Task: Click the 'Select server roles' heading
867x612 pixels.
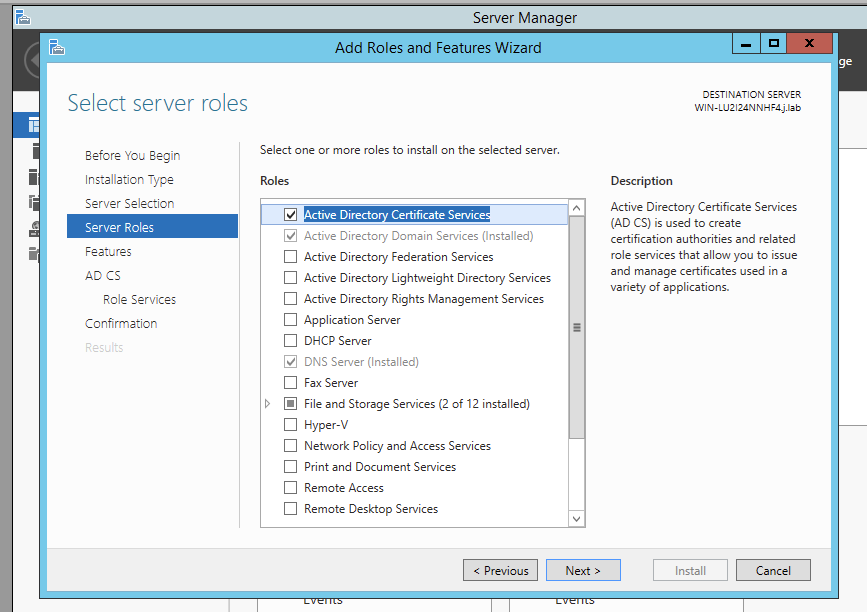Action: click(158, 103)
